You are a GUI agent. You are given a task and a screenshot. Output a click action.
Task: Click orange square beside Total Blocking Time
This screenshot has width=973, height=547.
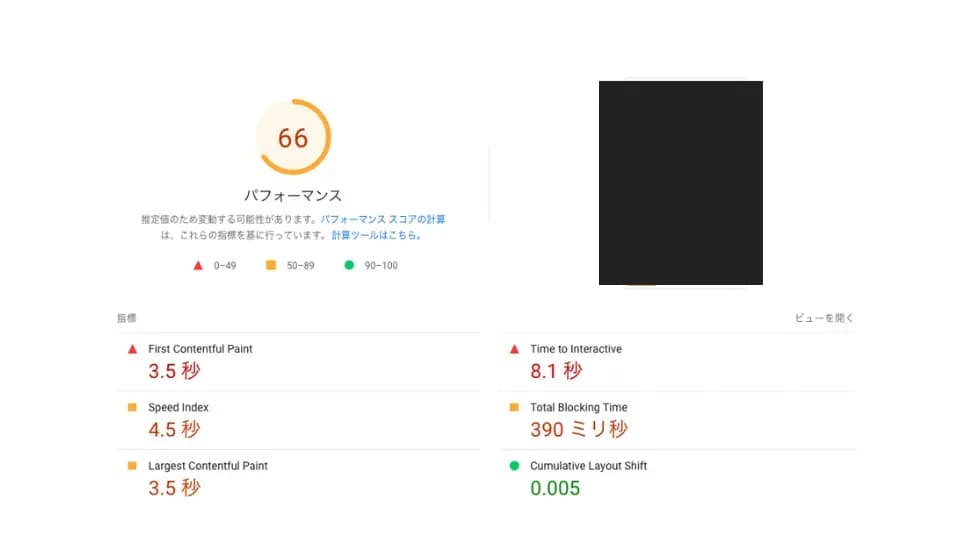pyautogui.click(x=514, y=408)
